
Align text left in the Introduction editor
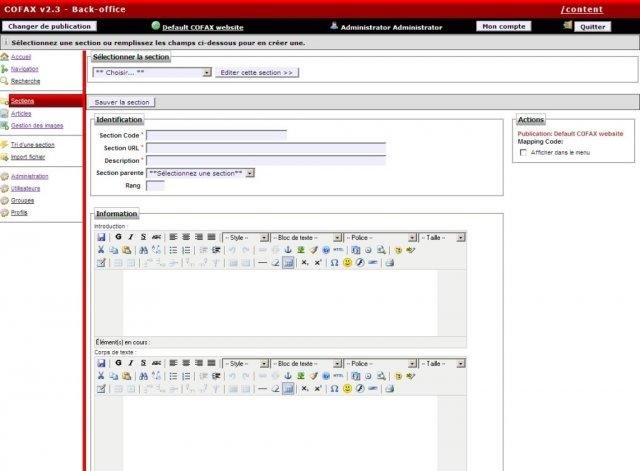click(173, 237)
